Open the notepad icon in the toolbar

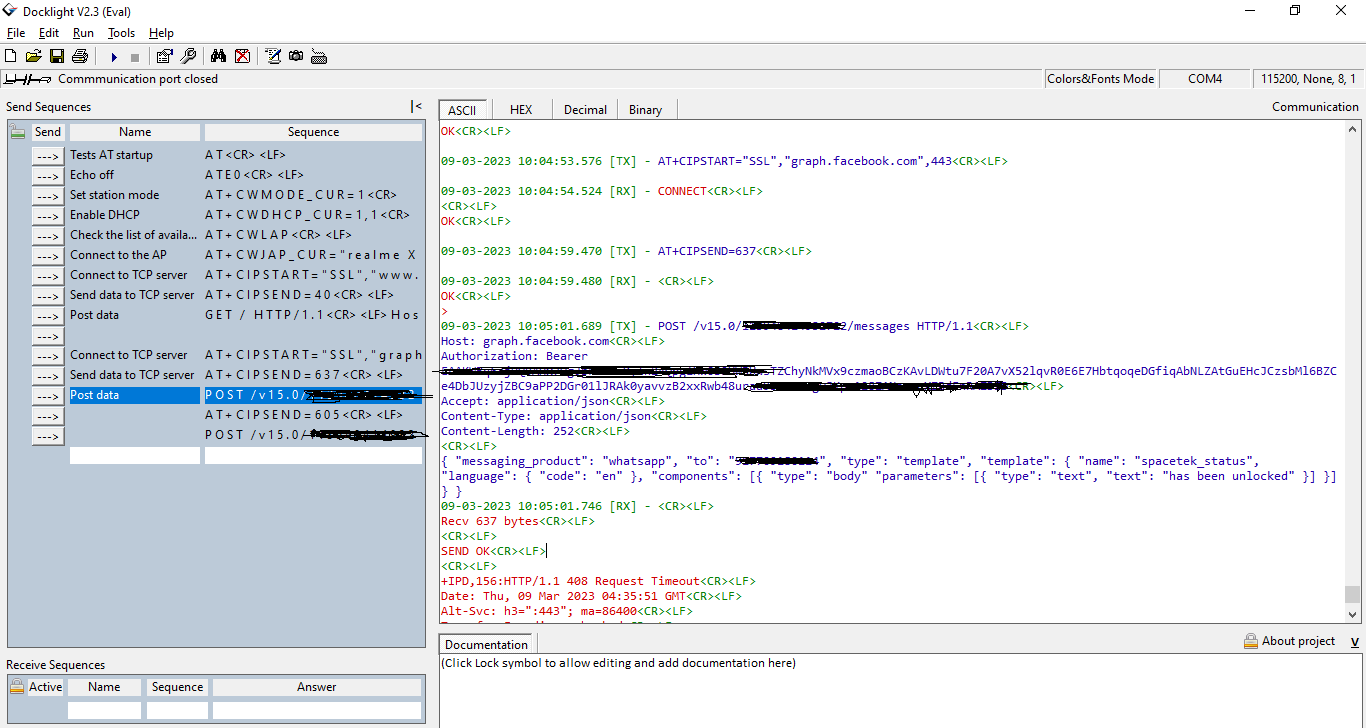point(273,56)
